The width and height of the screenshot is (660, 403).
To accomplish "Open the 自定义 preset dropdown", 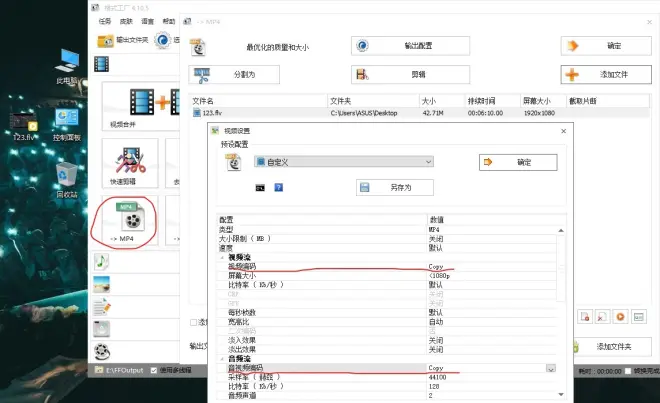I will (344, 162).
